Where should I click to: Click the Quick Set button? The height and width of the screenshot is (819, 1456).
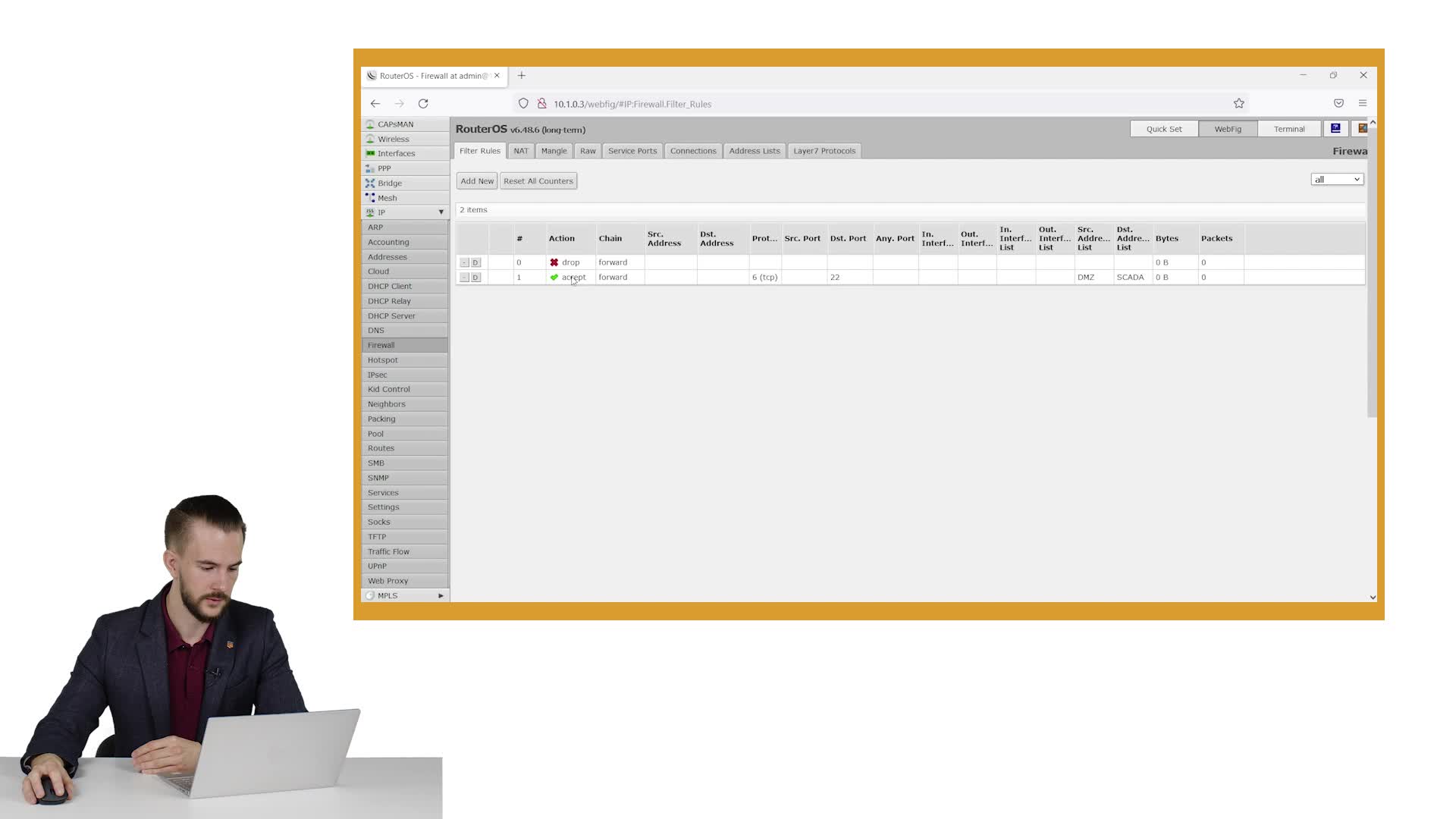click(1164, 129)
